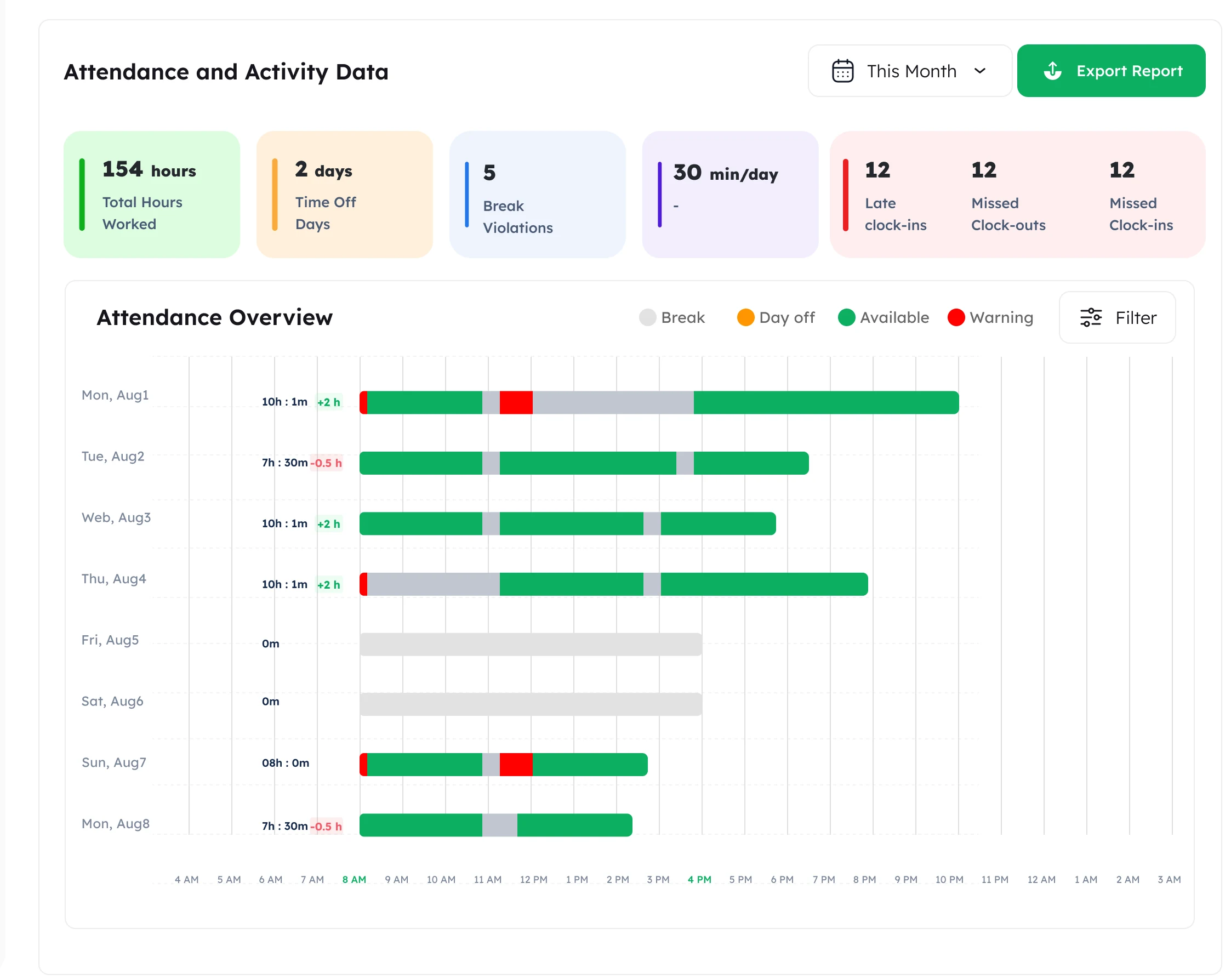Viewport: 1231px width, 980px height.
Task: Click the 4 PM axis label
Action: 699,880
